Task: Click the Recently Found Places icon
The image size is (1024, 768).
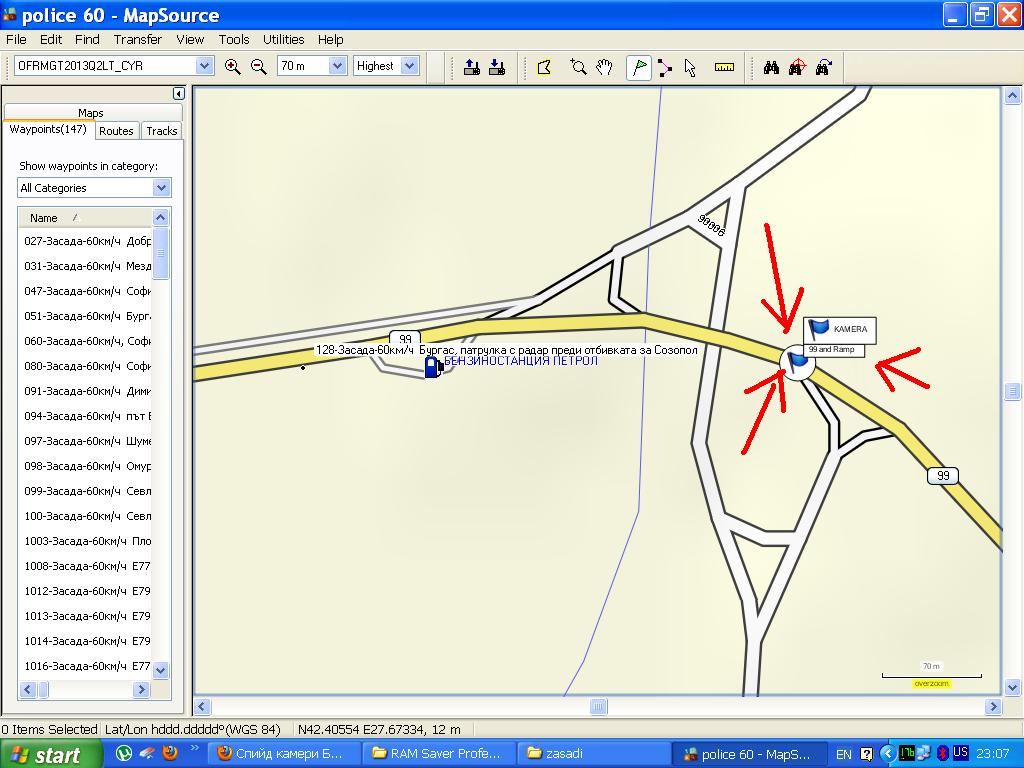Action: 824,67
